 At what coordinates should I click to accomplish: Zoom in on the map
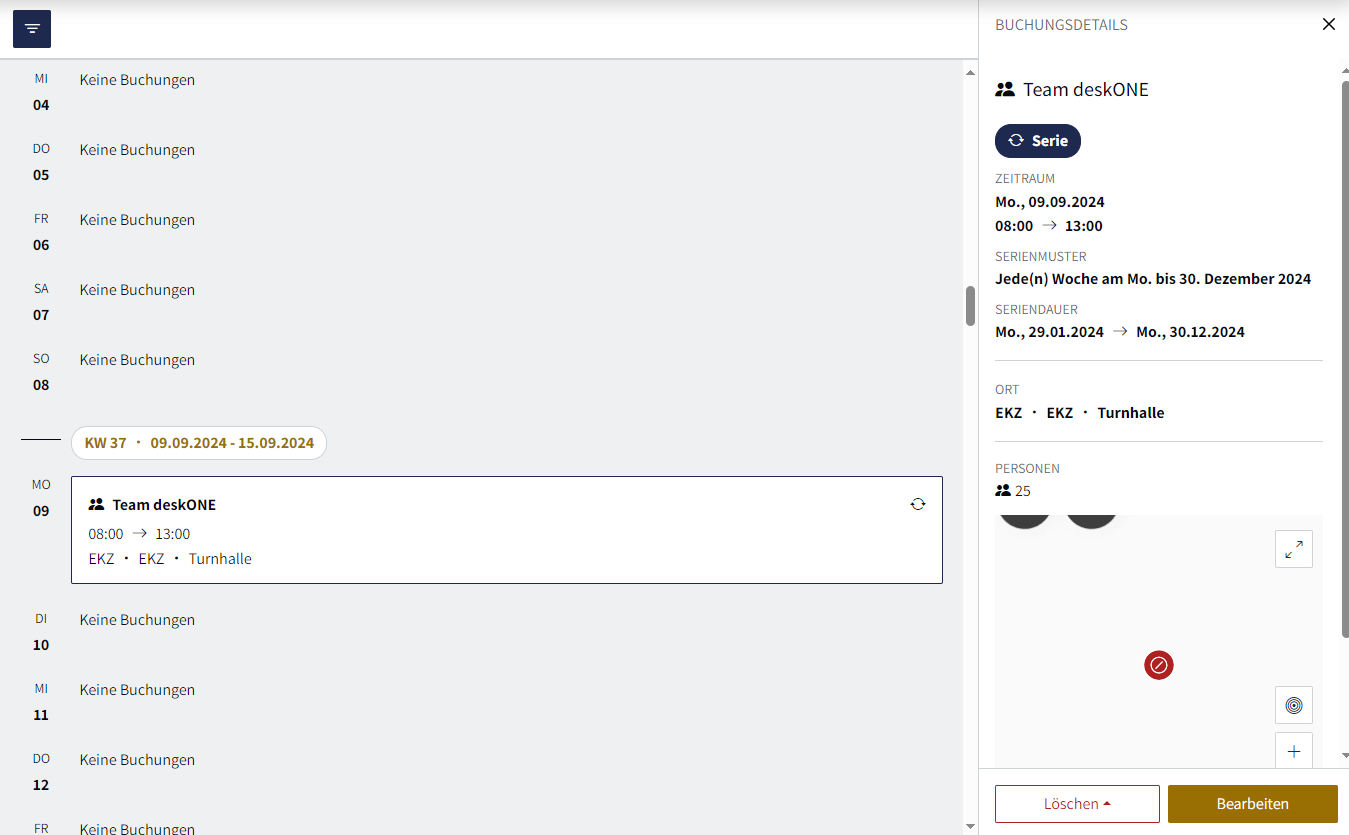point(1294,751)
